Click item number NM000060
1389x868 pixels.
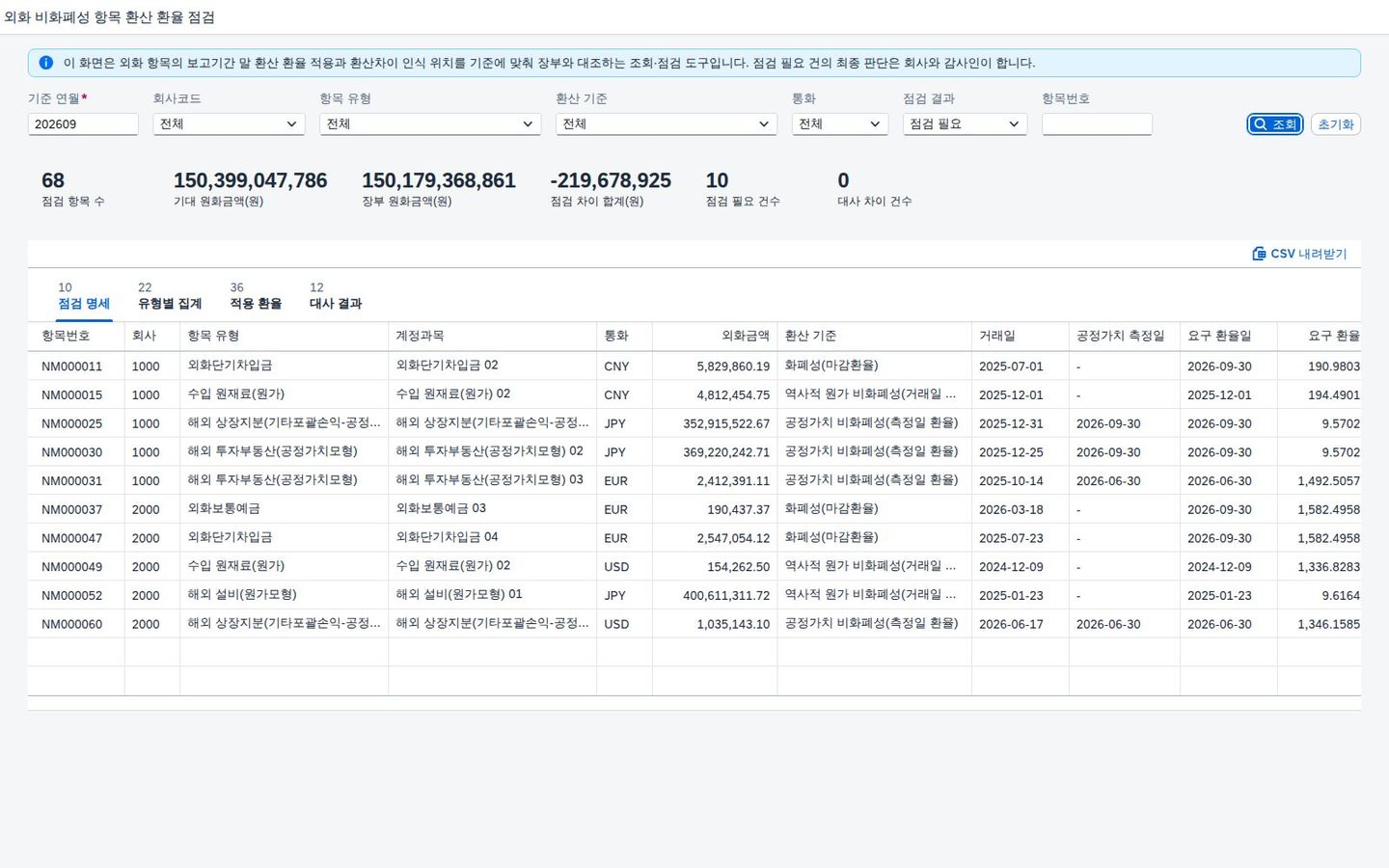(71, 624)
